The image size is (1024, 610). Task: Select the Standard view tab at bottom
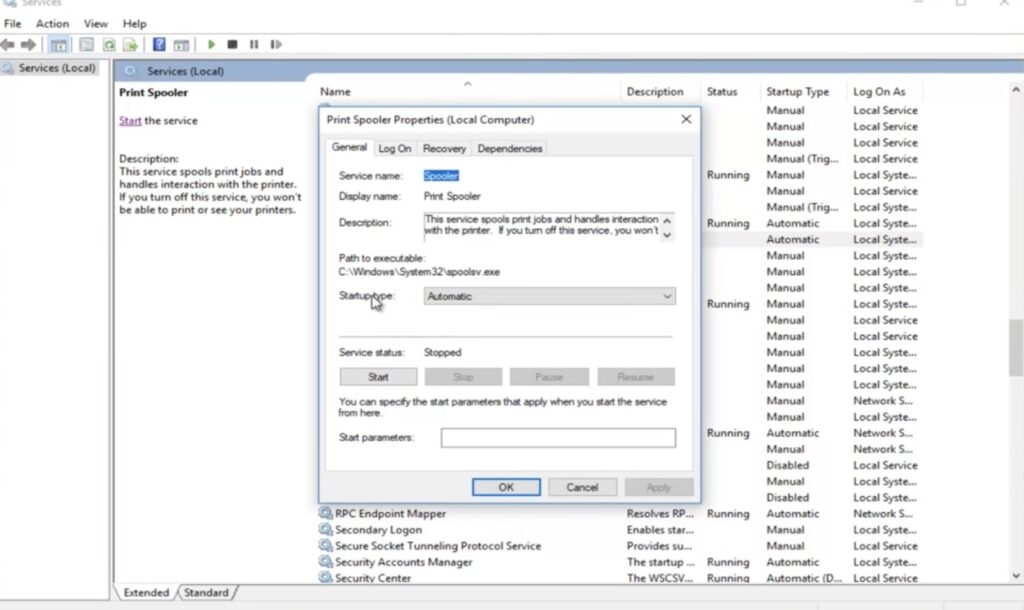coord(206,592)
